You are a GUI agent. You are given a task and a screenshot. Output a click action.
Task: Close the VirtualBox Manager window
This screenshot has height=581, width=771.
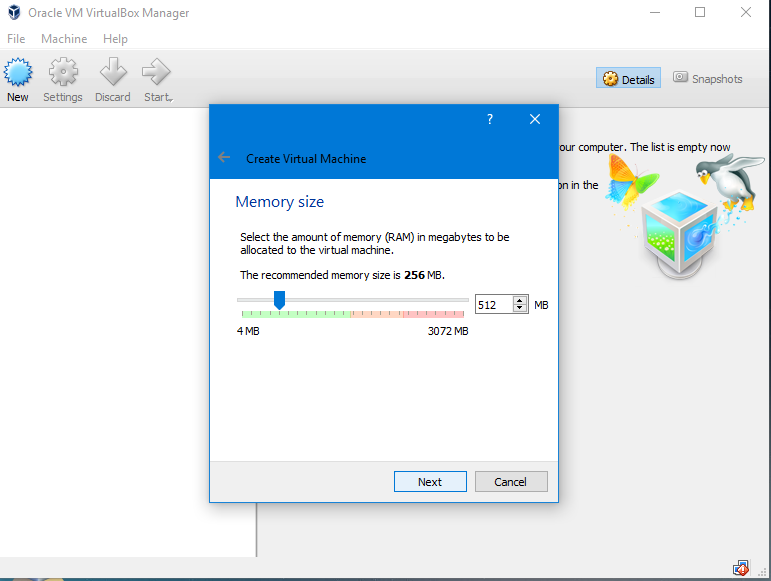pyautogui.click(x=745, y=12)
